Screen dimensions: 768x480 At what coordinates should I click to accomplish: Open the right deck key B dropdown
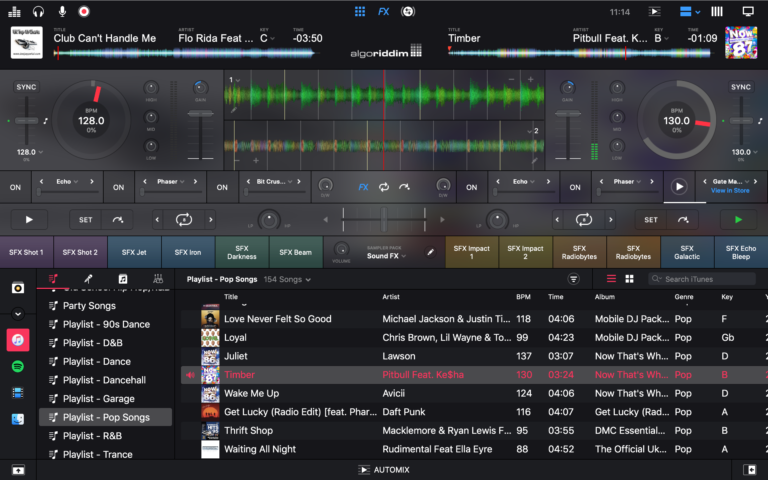tap(661, 38)
